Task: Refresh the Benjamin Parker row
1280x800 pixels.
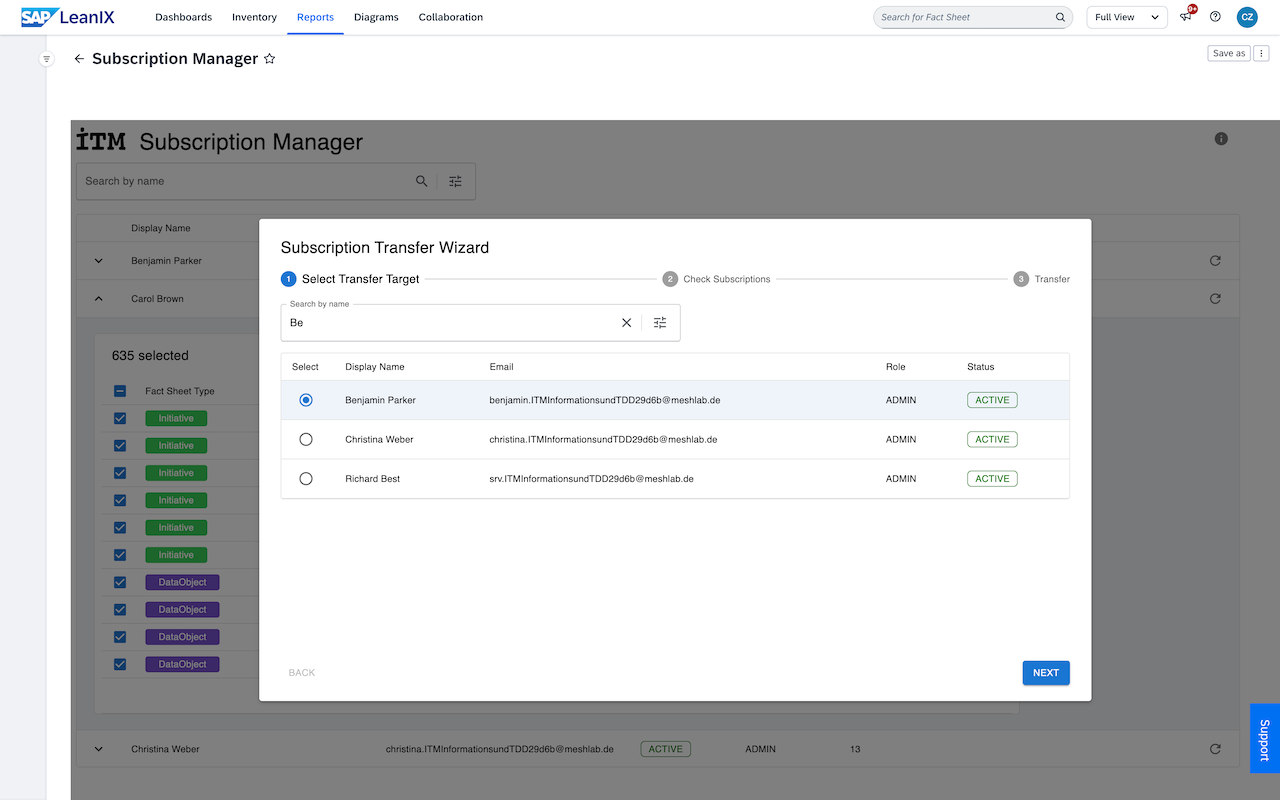Action: [1215, 261]
